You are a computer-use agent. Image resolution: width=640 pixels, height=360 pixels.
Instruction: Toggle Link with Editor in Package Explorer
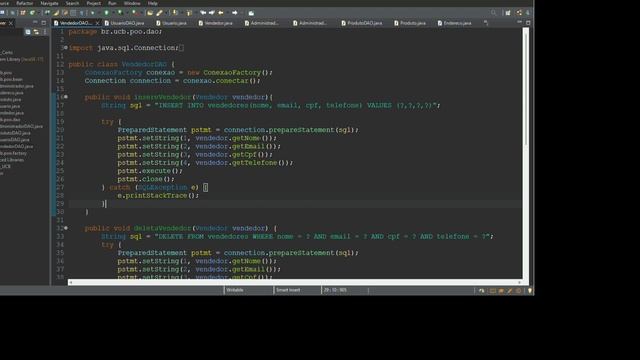pyautogui.click(x=36, y=32)
